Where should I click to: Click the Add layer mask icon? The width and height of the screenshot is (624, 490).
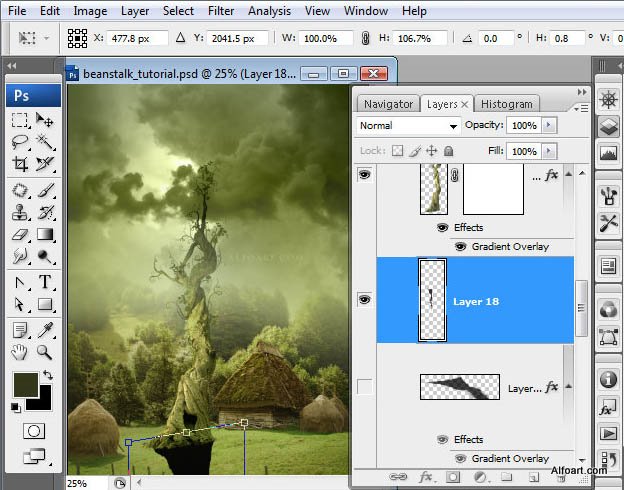pos(452,478)
